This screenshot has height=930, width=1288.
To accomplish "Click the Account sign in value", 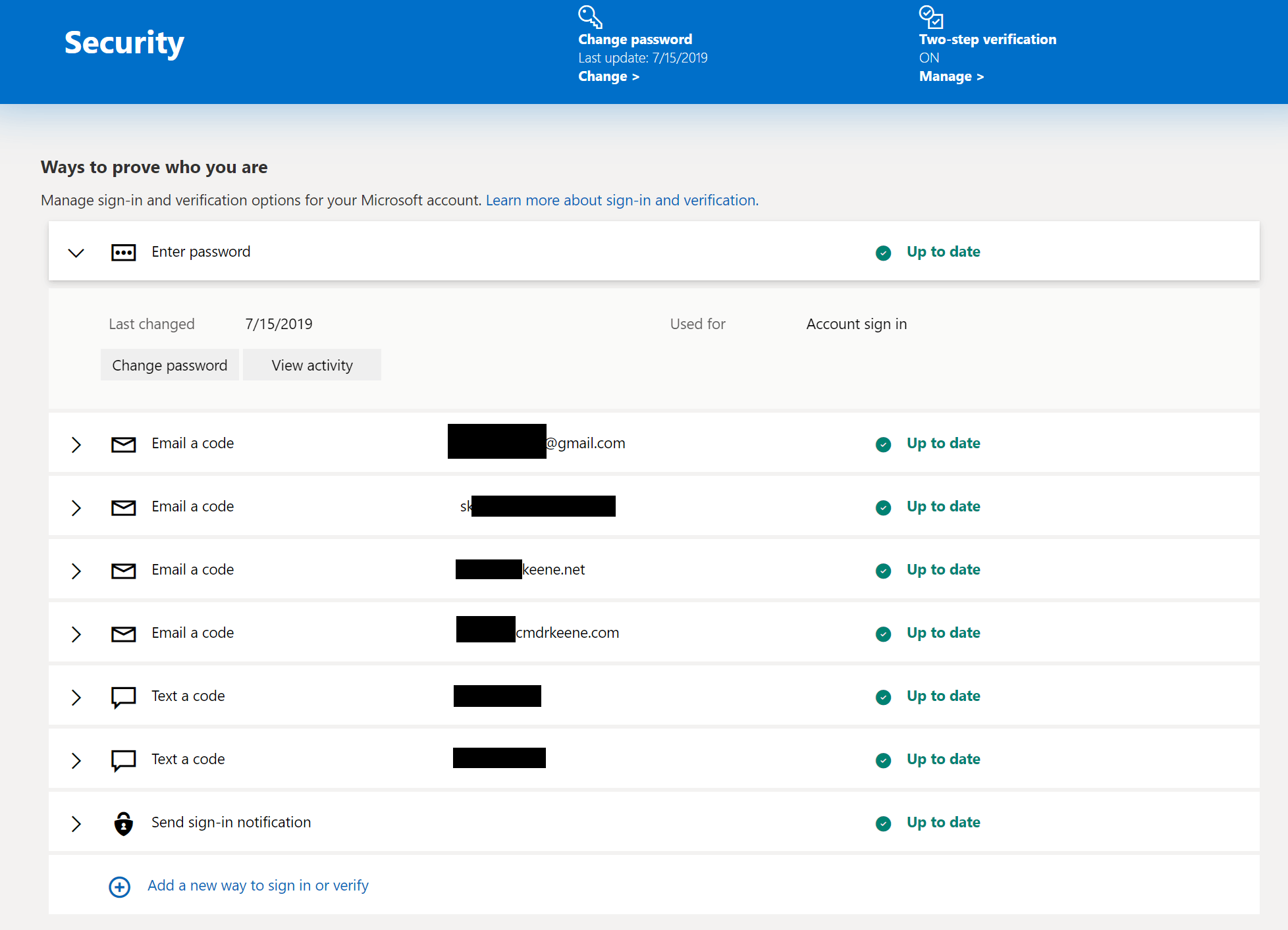I will (857, 324).
